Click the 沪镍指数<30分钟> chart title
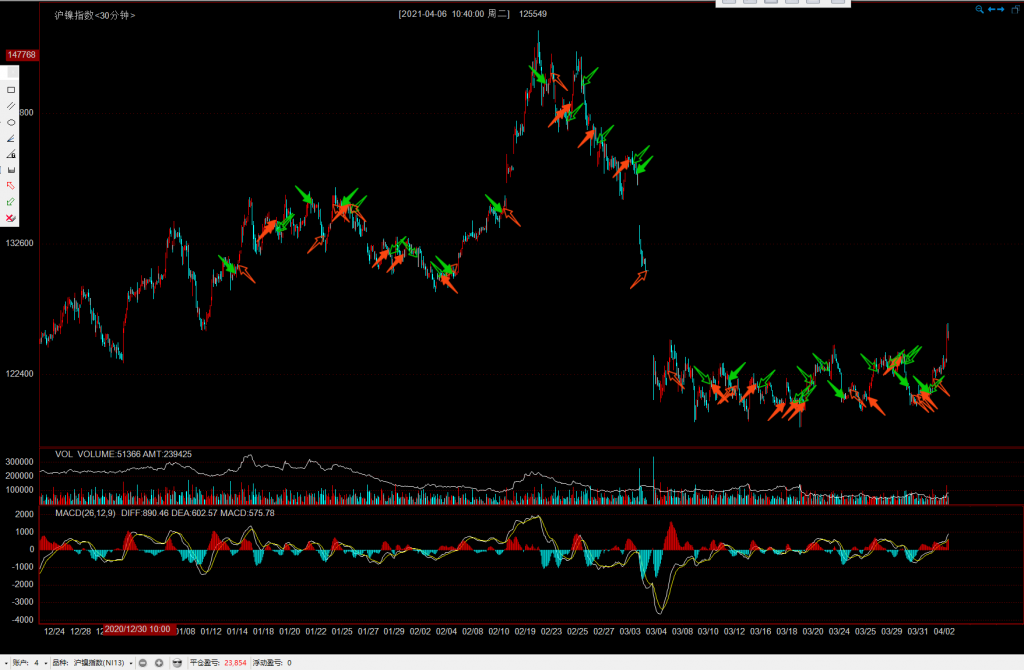Viewport: 1024px width, 670px height. tap(95, 15)
